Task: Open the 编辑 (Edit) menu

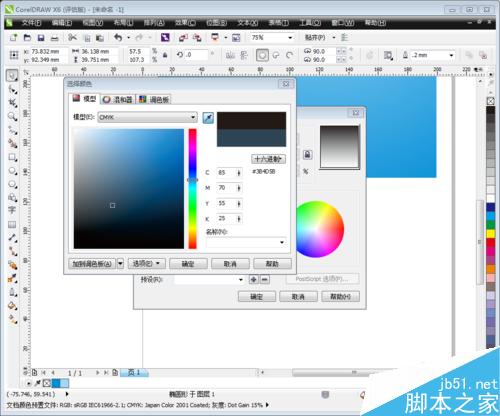Action: (x=62, y=23)
